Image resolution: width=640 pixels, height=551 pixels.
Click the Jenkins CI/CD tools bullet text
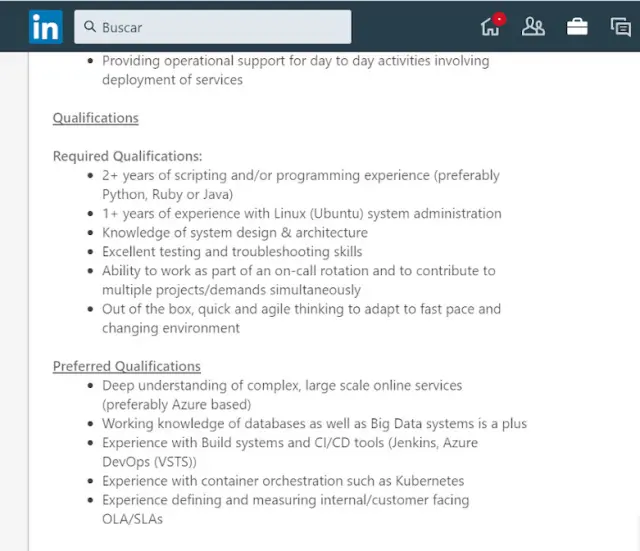(289, 442)
